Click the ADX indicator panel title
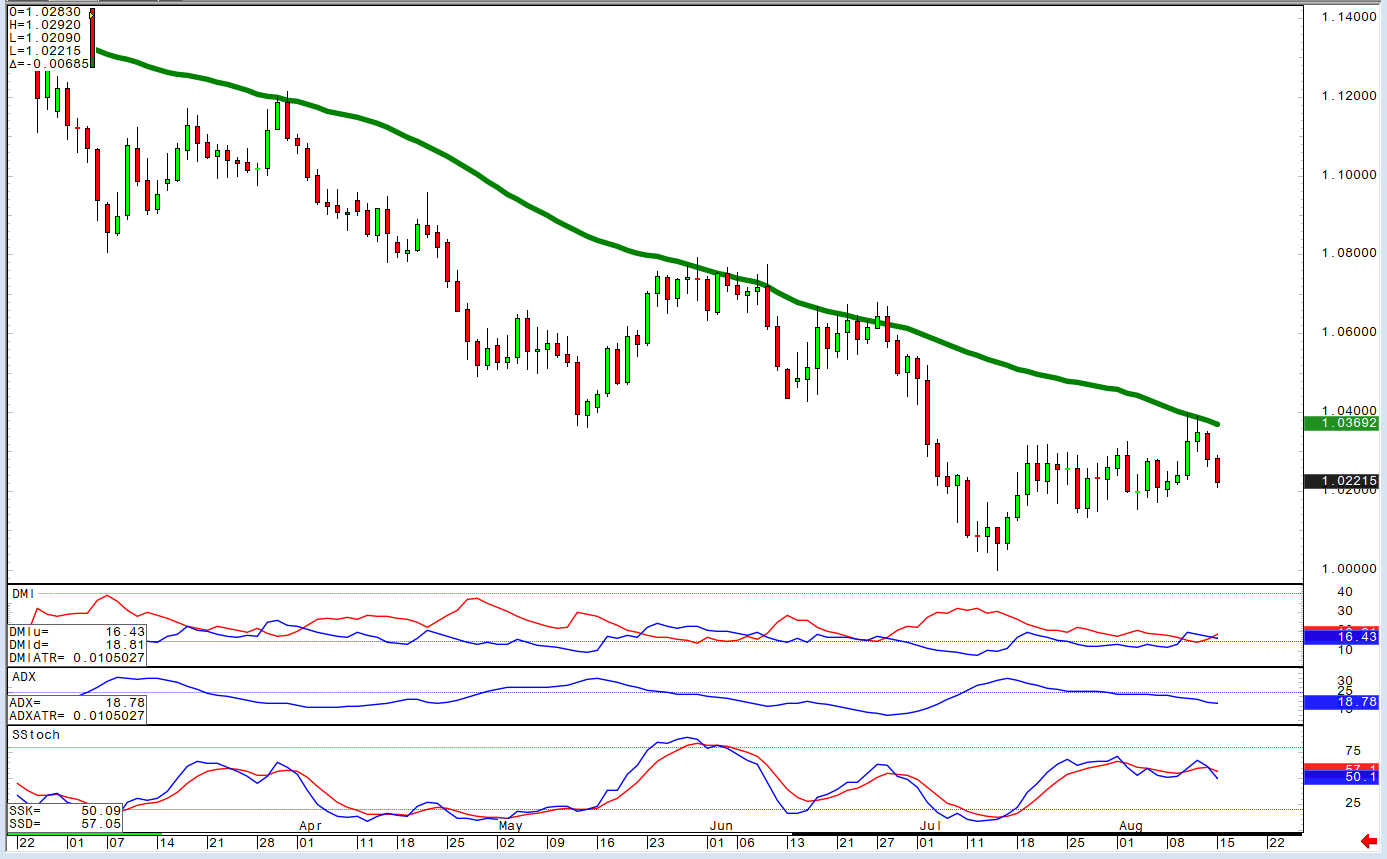 [22, 677]
